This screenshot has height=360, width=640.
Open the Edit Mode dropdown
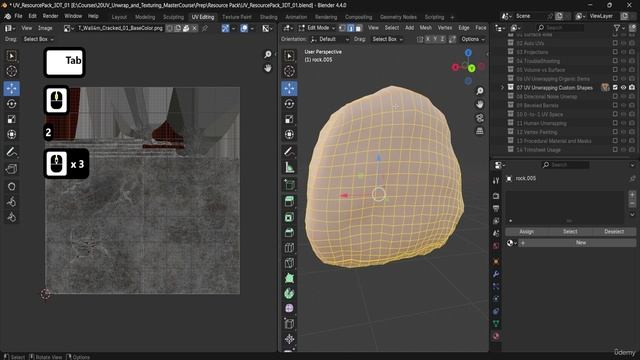(x=317, y=28)
